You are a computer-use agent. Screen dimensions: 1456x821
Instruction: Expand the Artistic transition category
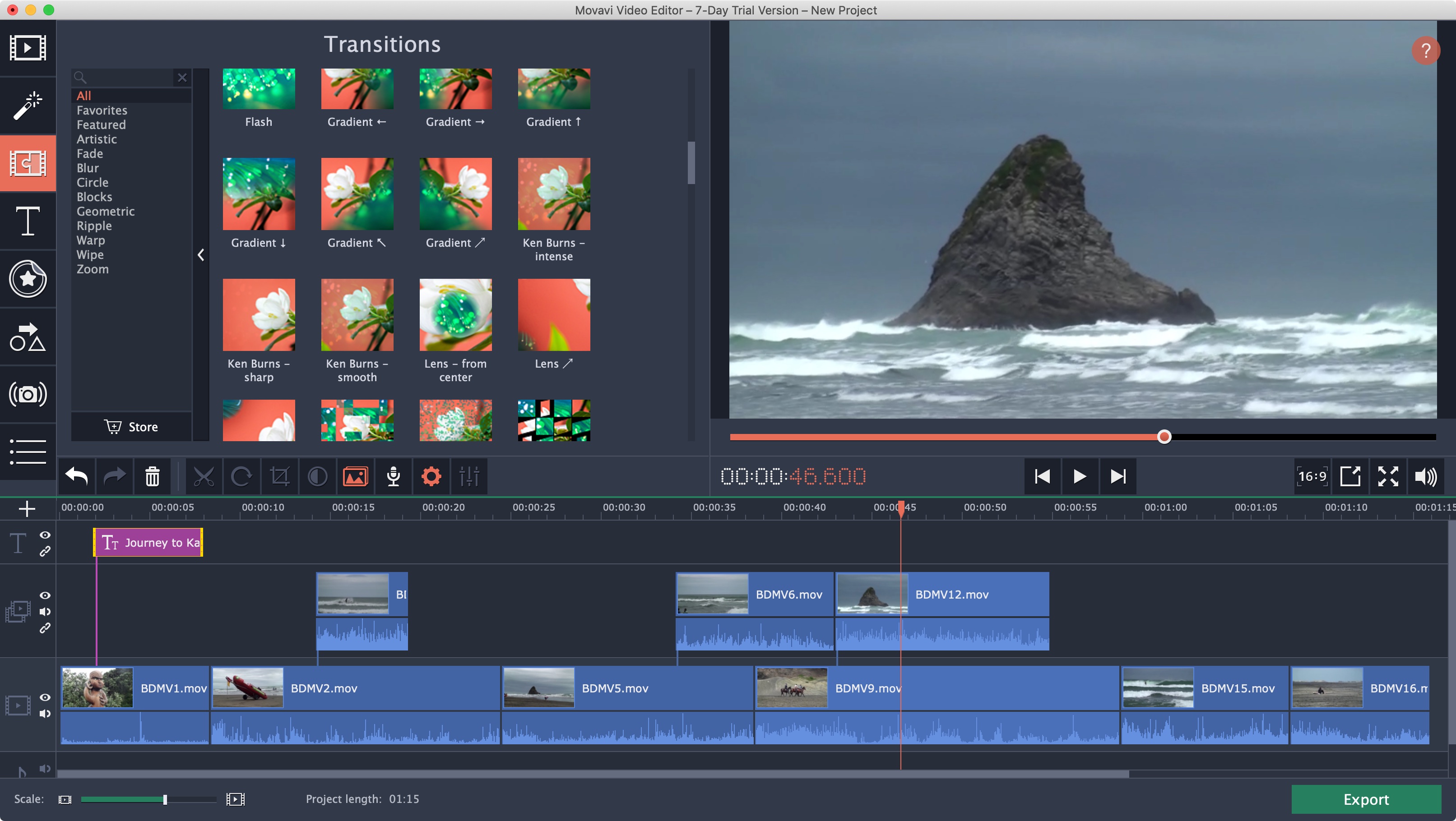pos(97,139)
